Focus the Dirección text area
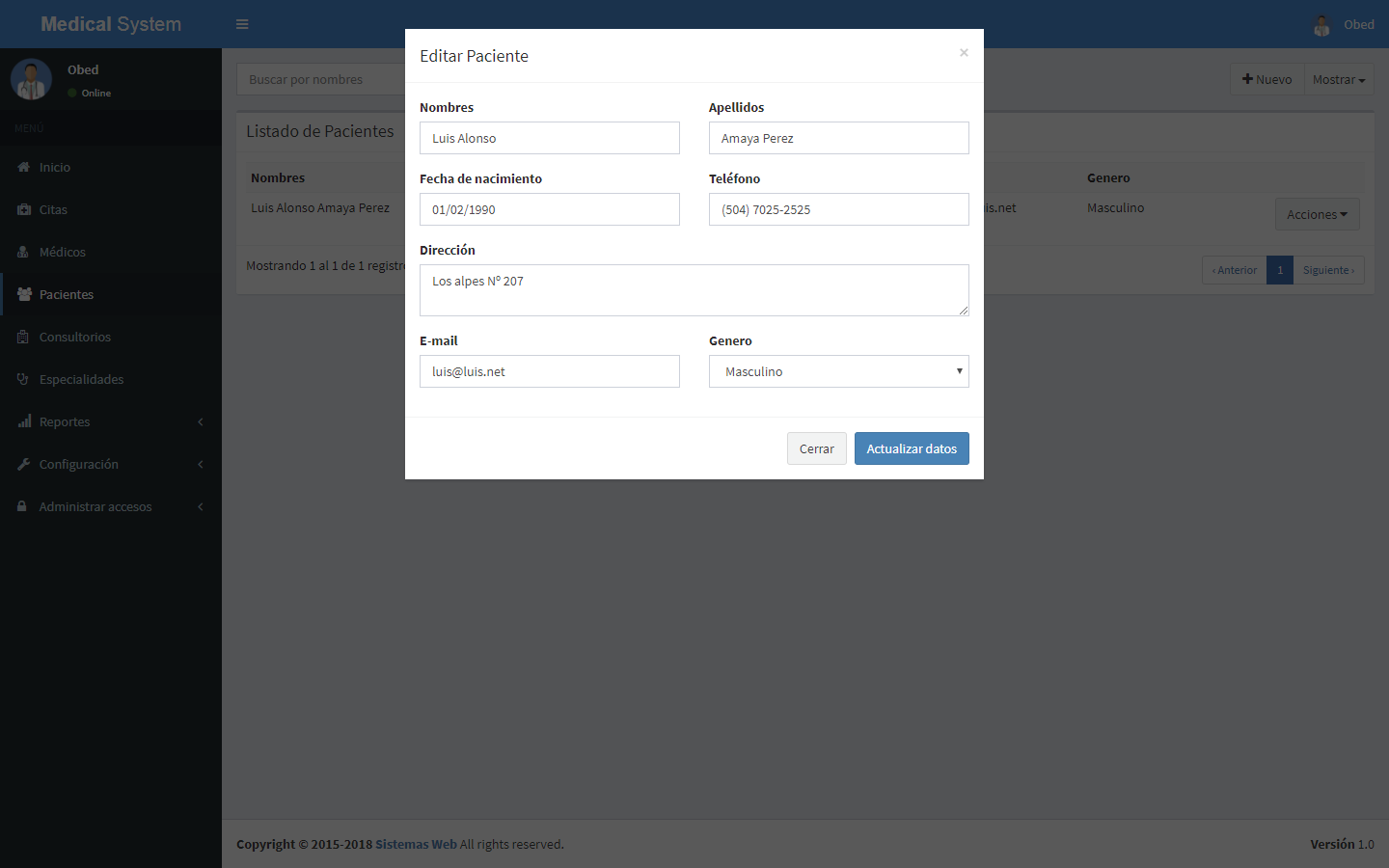The width and height of the screenshot is (1389, 868). click(x=694, y=290)
